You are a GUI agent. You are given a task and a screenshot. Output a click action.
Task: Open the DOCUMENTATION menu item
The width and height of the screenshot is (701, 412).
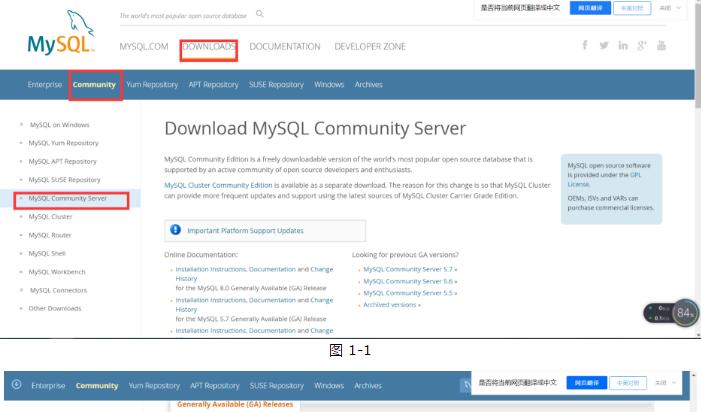coord(285,46)
